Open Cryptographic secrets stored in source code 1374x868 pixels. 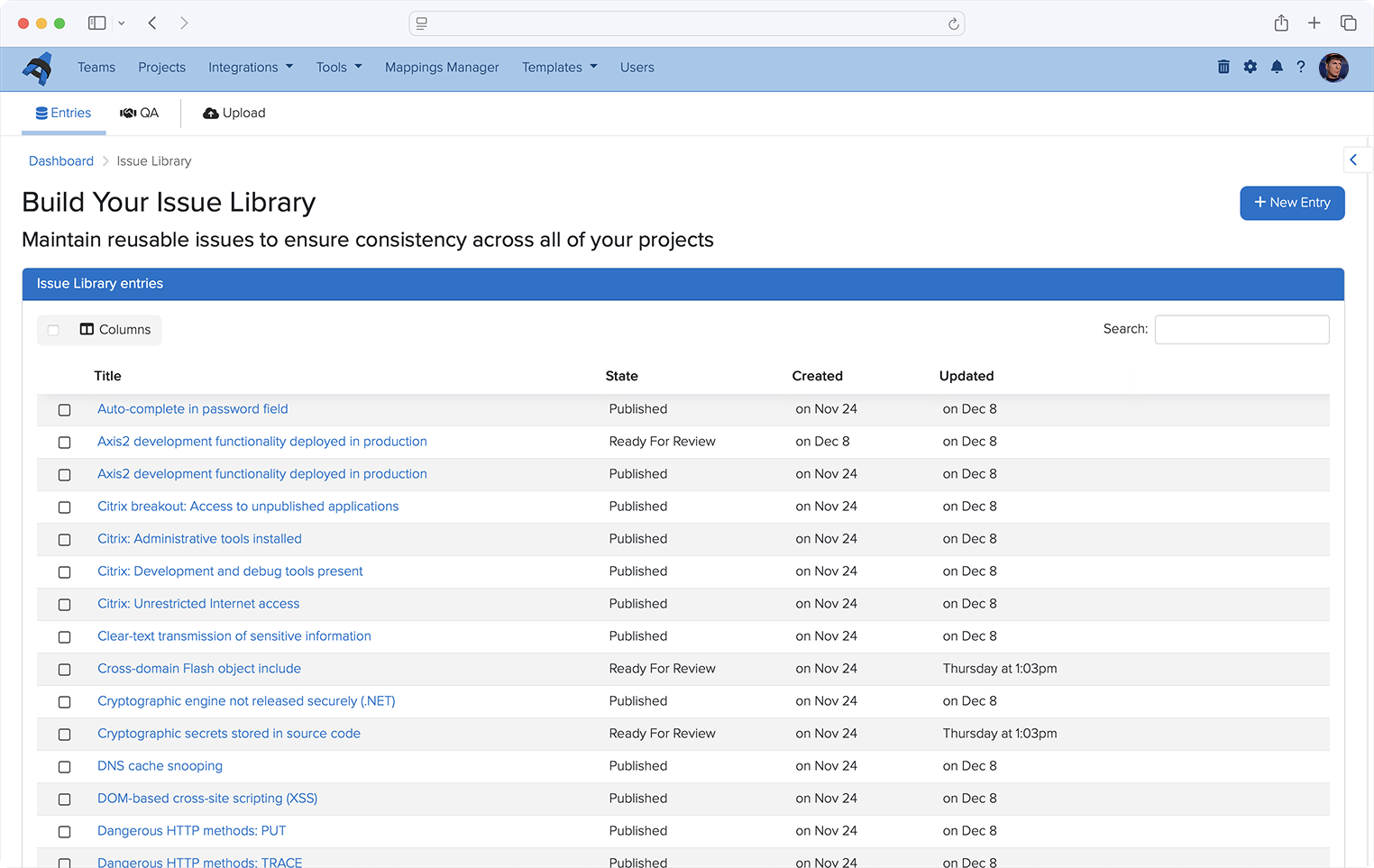pos(229,734)
